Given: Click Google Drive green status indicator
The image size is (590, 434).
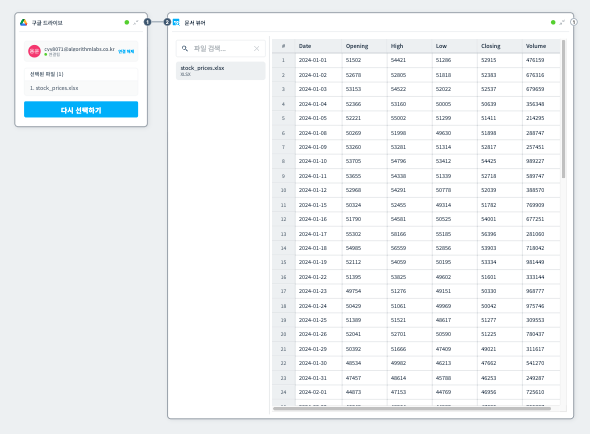Looking at the screenshot, I should pos(127,23).
